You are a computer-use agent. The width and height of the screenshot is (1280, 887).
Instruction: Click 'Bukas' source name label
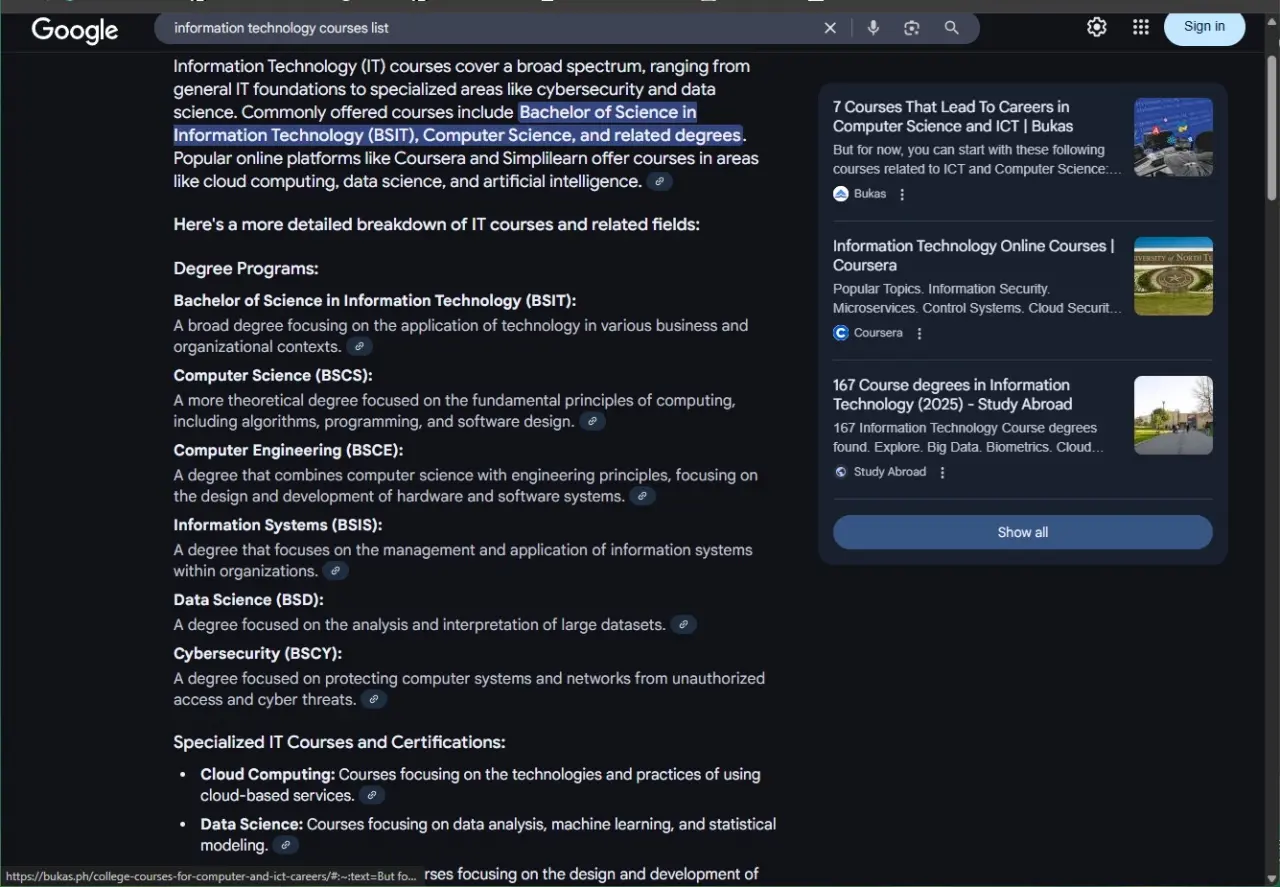point(870,194)
